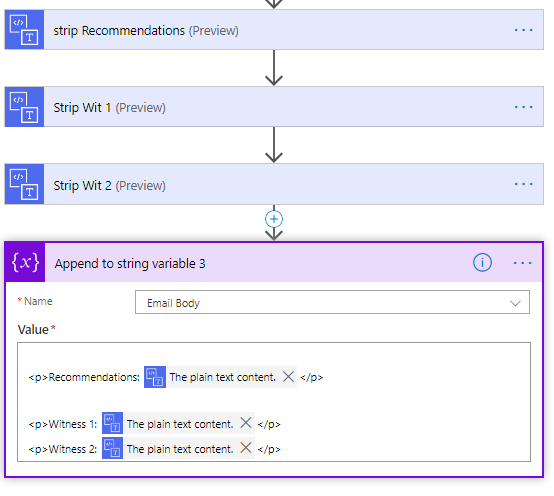Open the Strip Wit 2 ellipsis menu
This screenshot has height=496, width=554.
click(523, 184)
